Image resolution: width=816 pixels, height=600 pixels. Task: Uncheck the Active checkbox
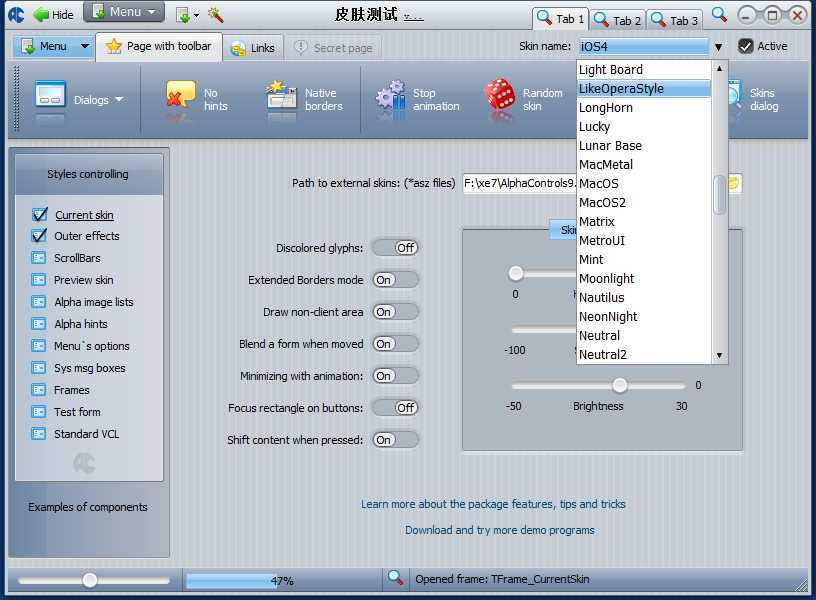(x=746, y=46)
